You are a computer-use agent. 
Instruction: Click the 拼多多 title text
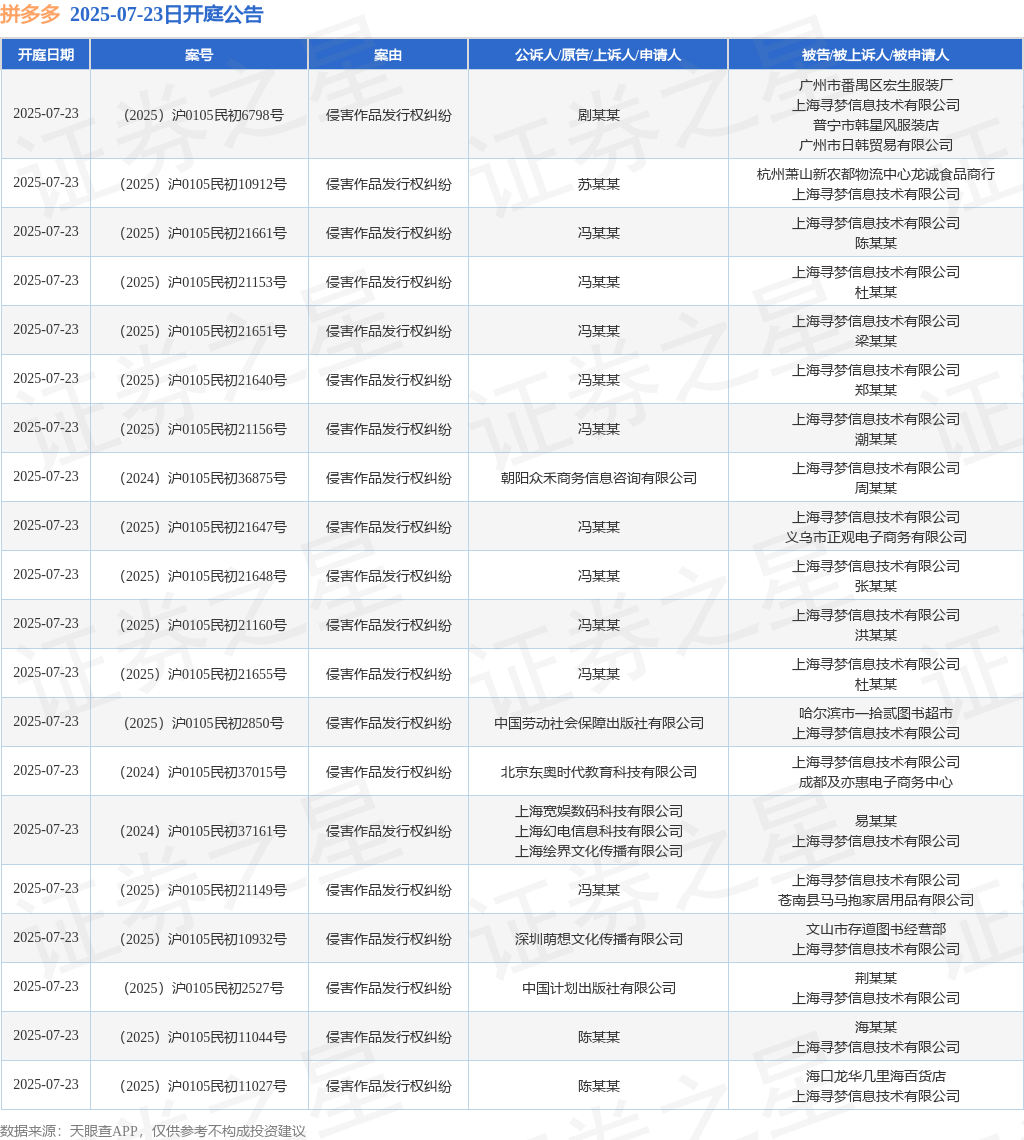[31, 14]
